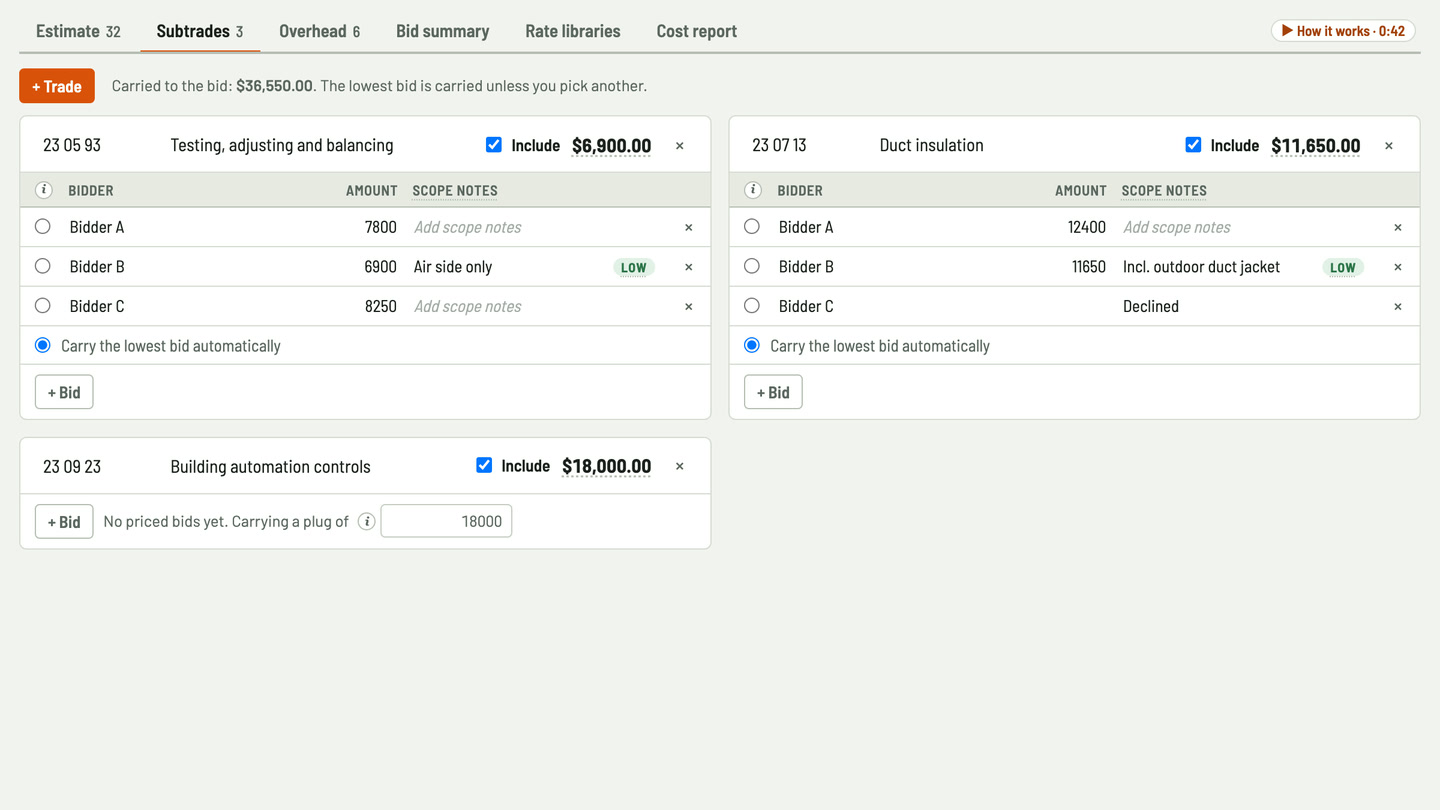The width and height of the screenshot is (1440, 810).
Task: Delete Bidder C's 8250 bid row
Action: coord(689,306)
